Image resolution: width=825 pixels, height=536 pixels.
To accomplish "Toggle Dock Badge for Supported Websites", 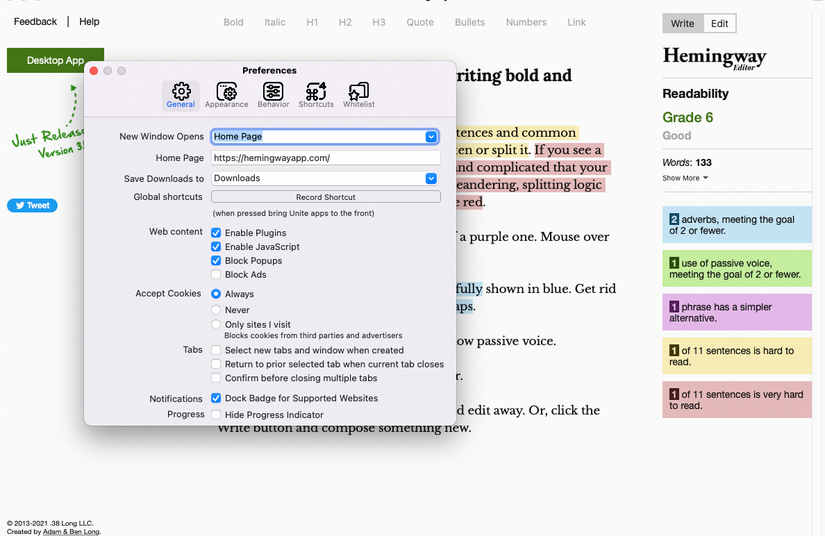I will point(216,398).
